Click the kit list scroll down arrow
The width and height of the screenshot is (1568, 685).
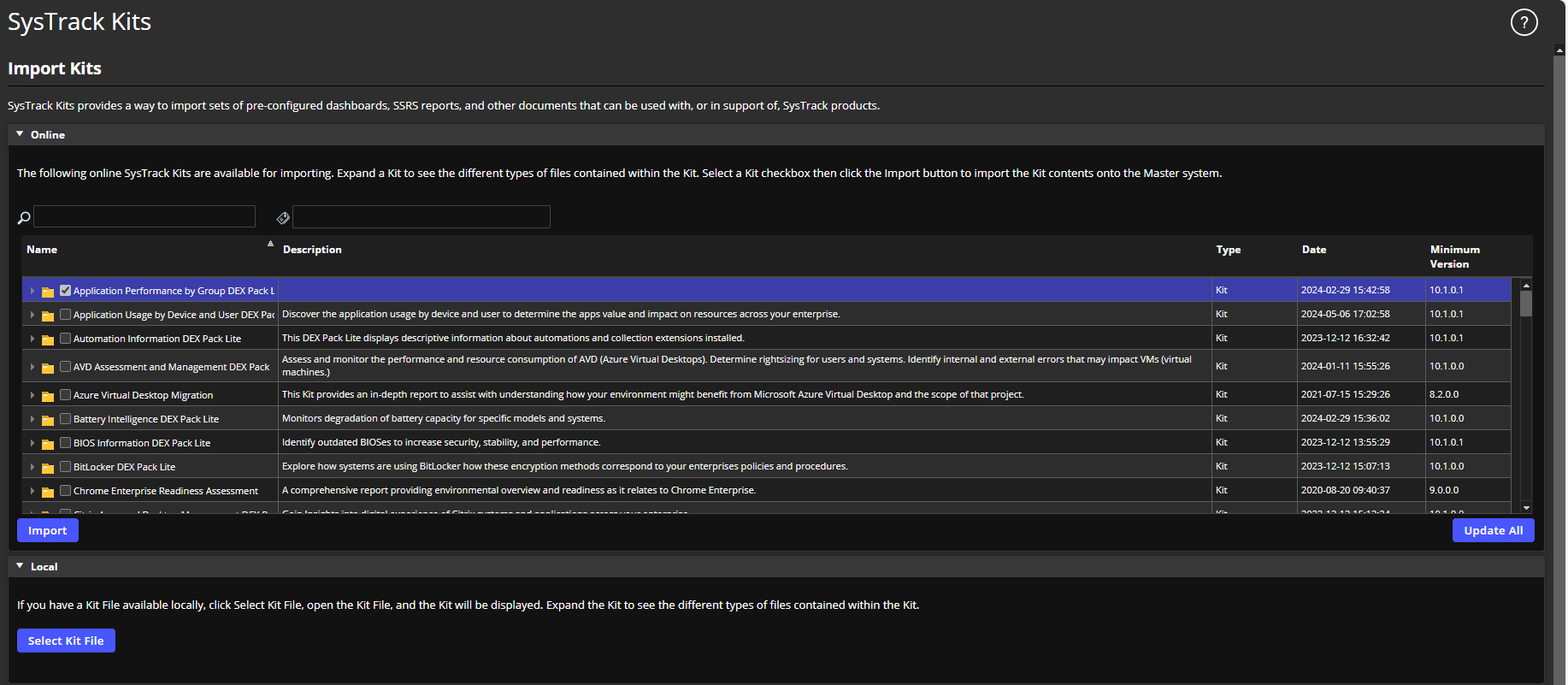tap(1526, 507)
